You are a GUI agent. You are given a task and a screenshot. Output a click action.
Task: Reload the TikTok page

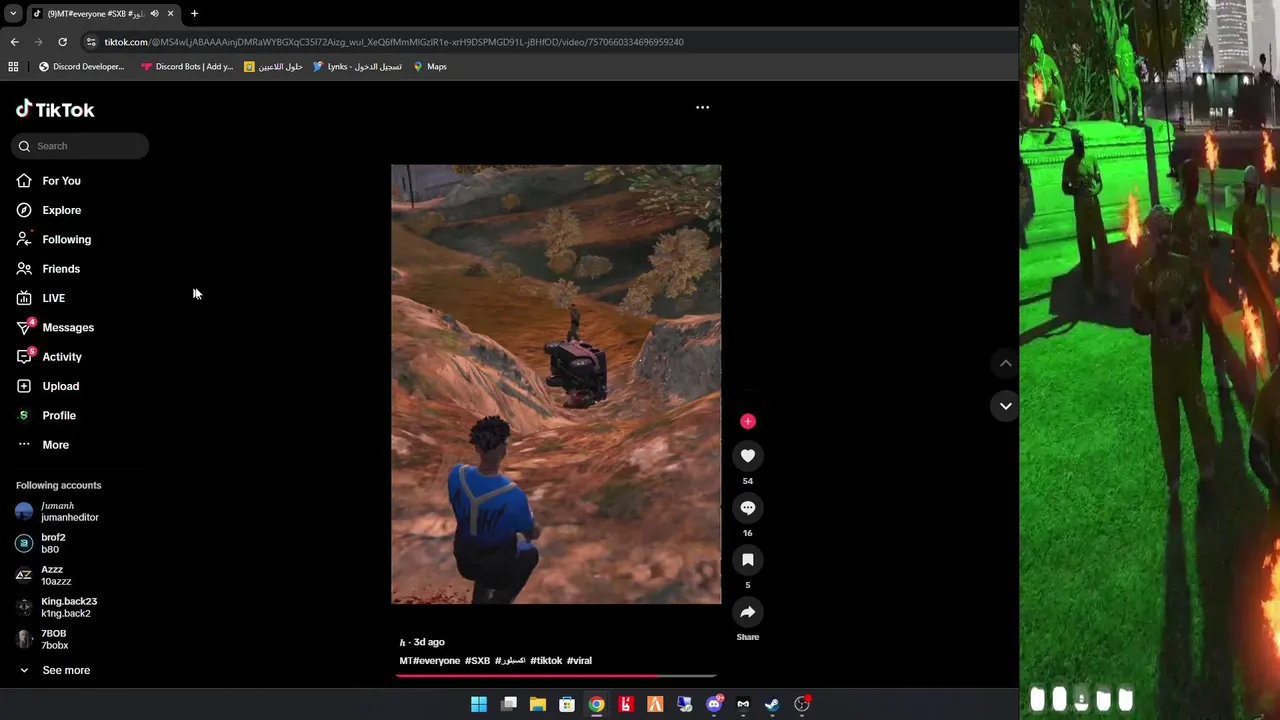click(62, 42)
